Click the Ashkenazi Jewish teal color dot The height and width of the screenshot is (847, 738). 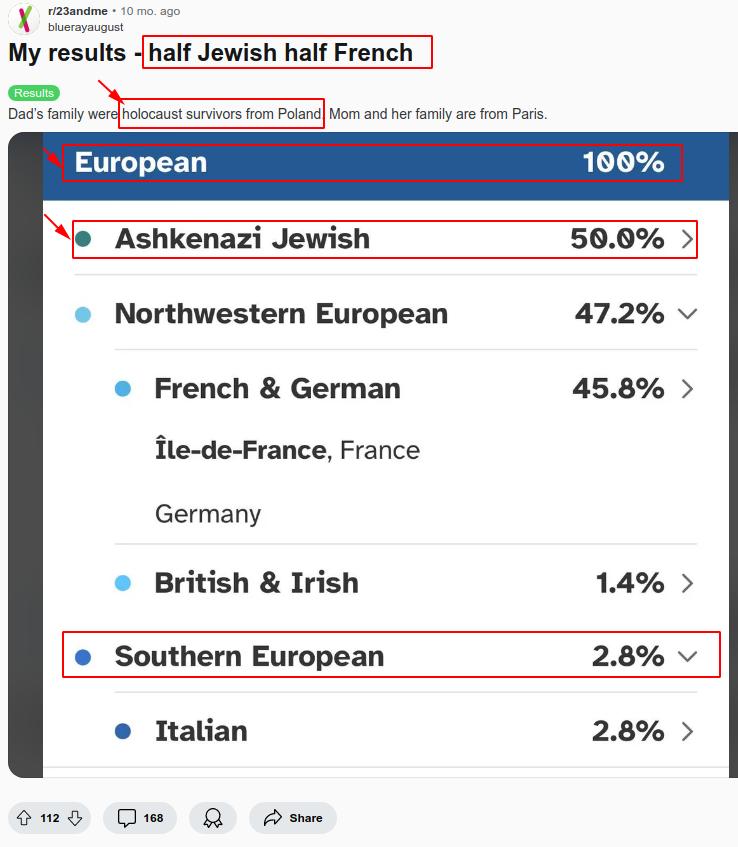tap(84, 239)
